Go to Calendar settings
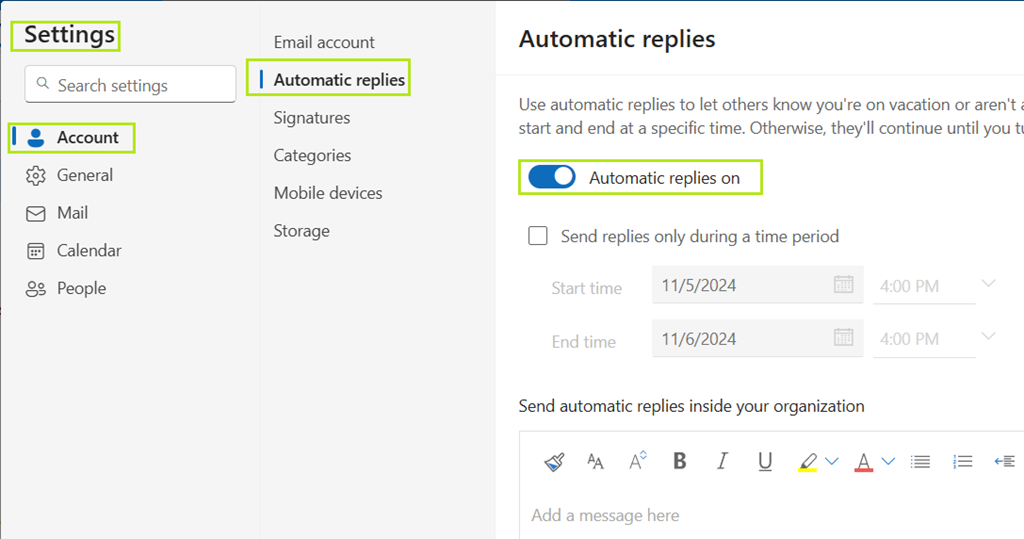Viewport: 1024px width, 539px height. coord(89,251)
